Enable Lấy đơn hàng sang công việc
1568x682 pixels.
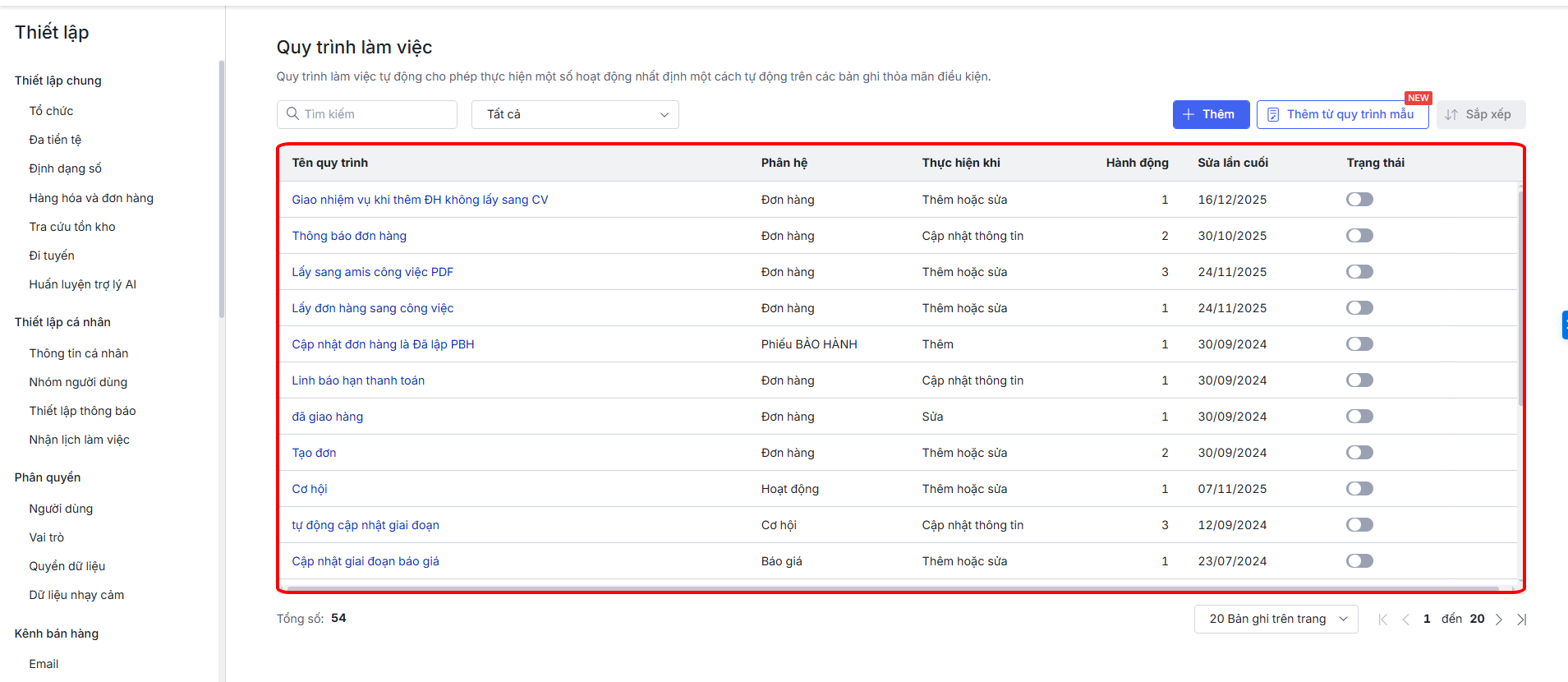pos(1359,308)
